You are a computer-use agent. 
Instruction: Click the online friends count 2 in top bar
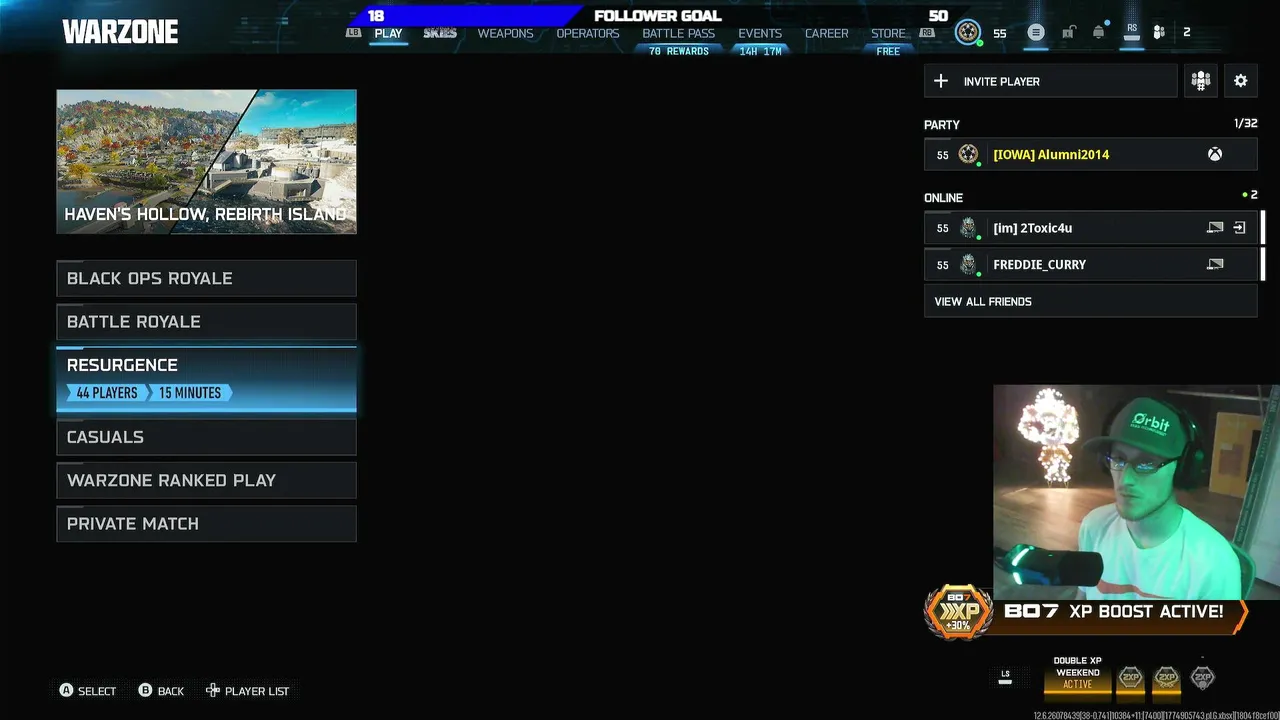point(1187,32)
